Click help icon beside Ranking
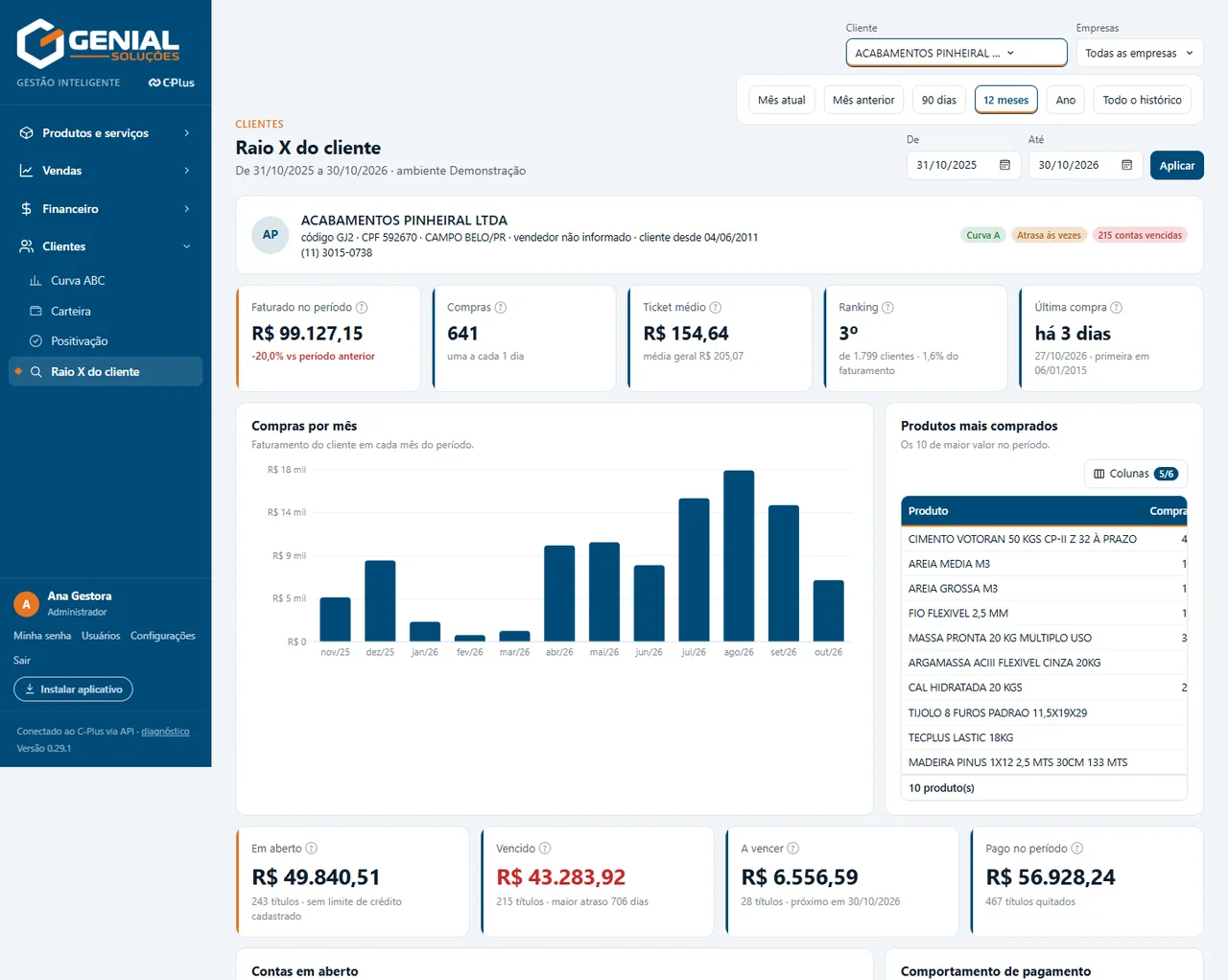 (887, 308)
